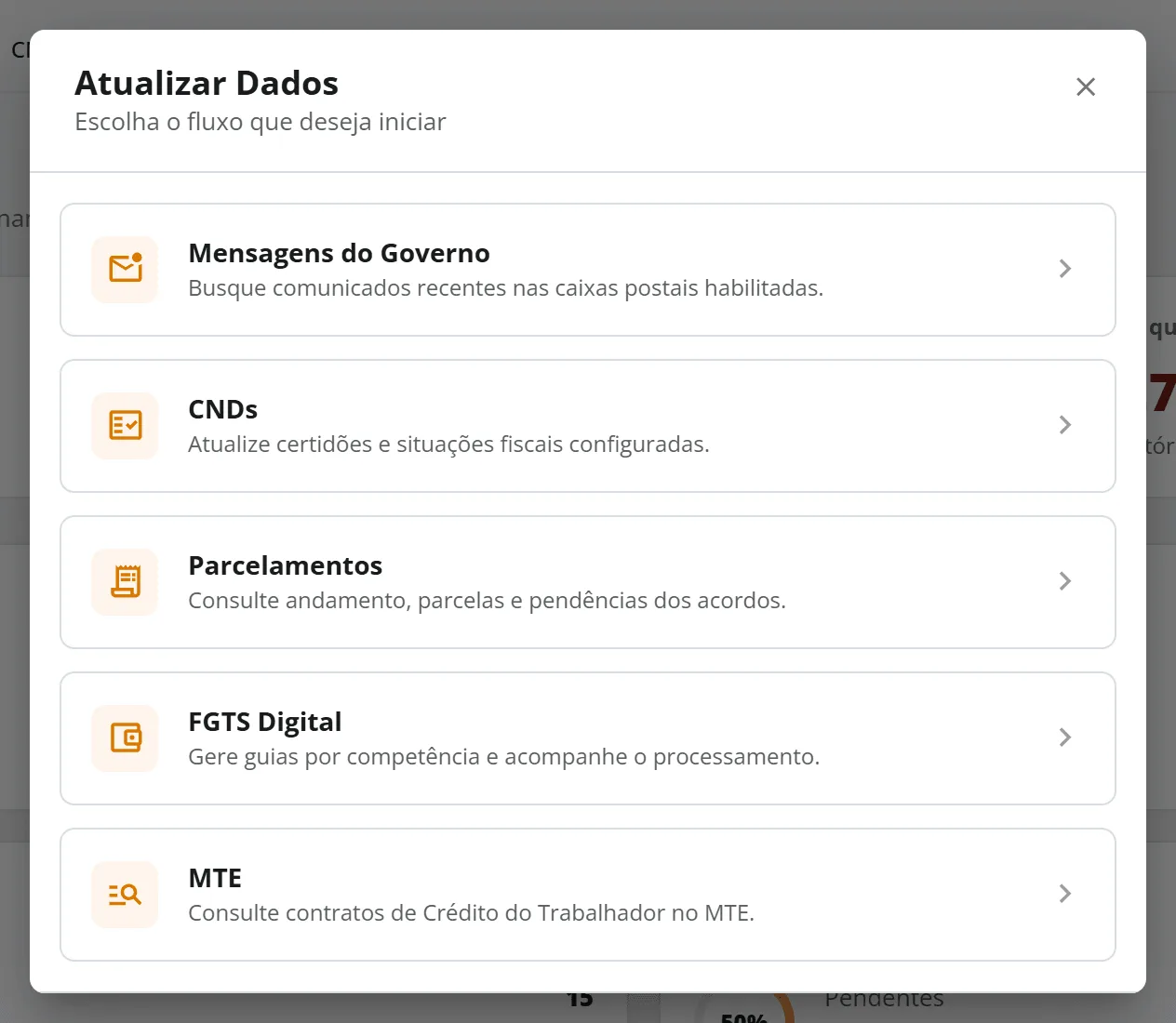Click text 'Consulte contratos de Crédito do Trabalhador no MTE.'
1176x1023 pixels.
pyautogui.click(x=471, y=913)
